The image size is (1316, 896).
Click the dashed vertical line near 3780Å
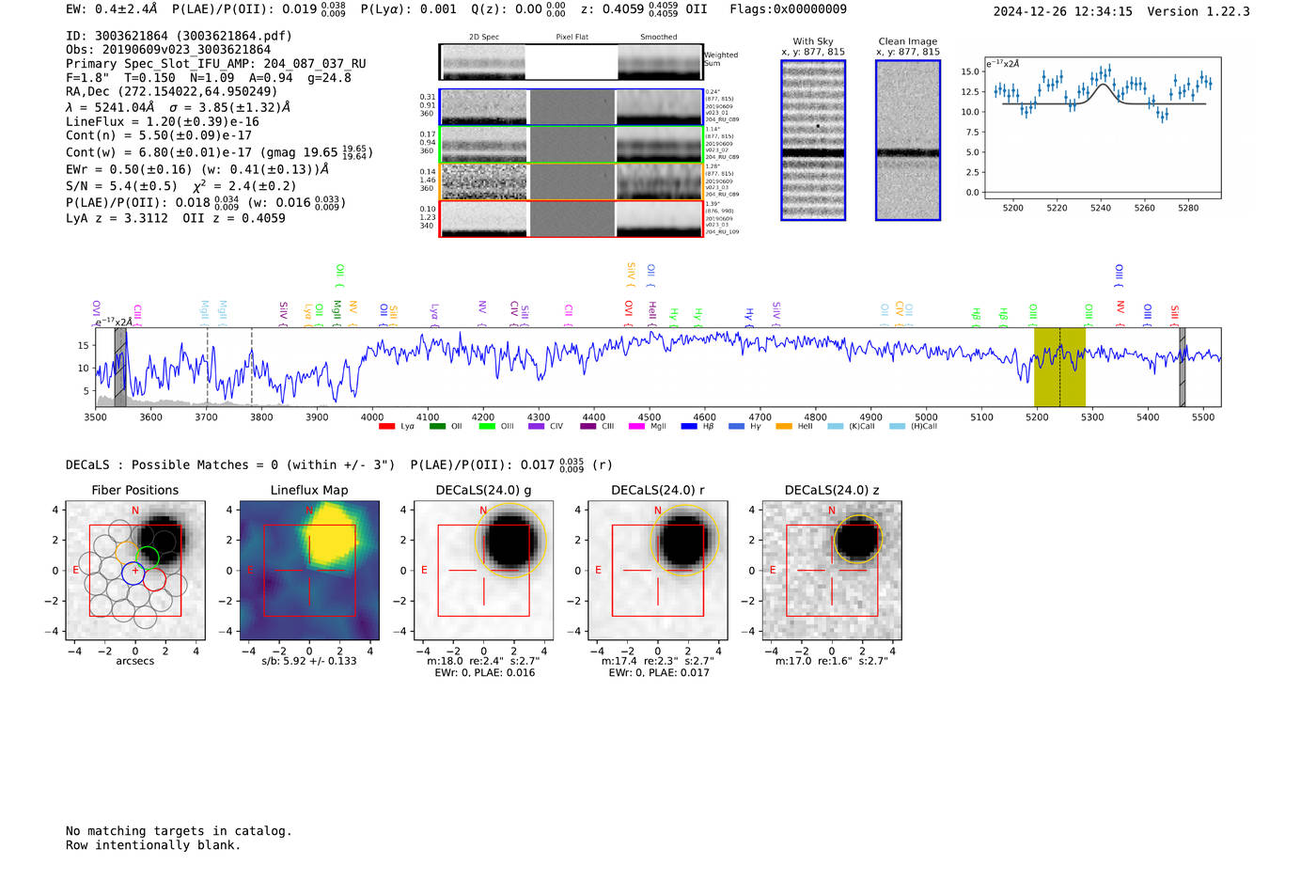point(252,367)
